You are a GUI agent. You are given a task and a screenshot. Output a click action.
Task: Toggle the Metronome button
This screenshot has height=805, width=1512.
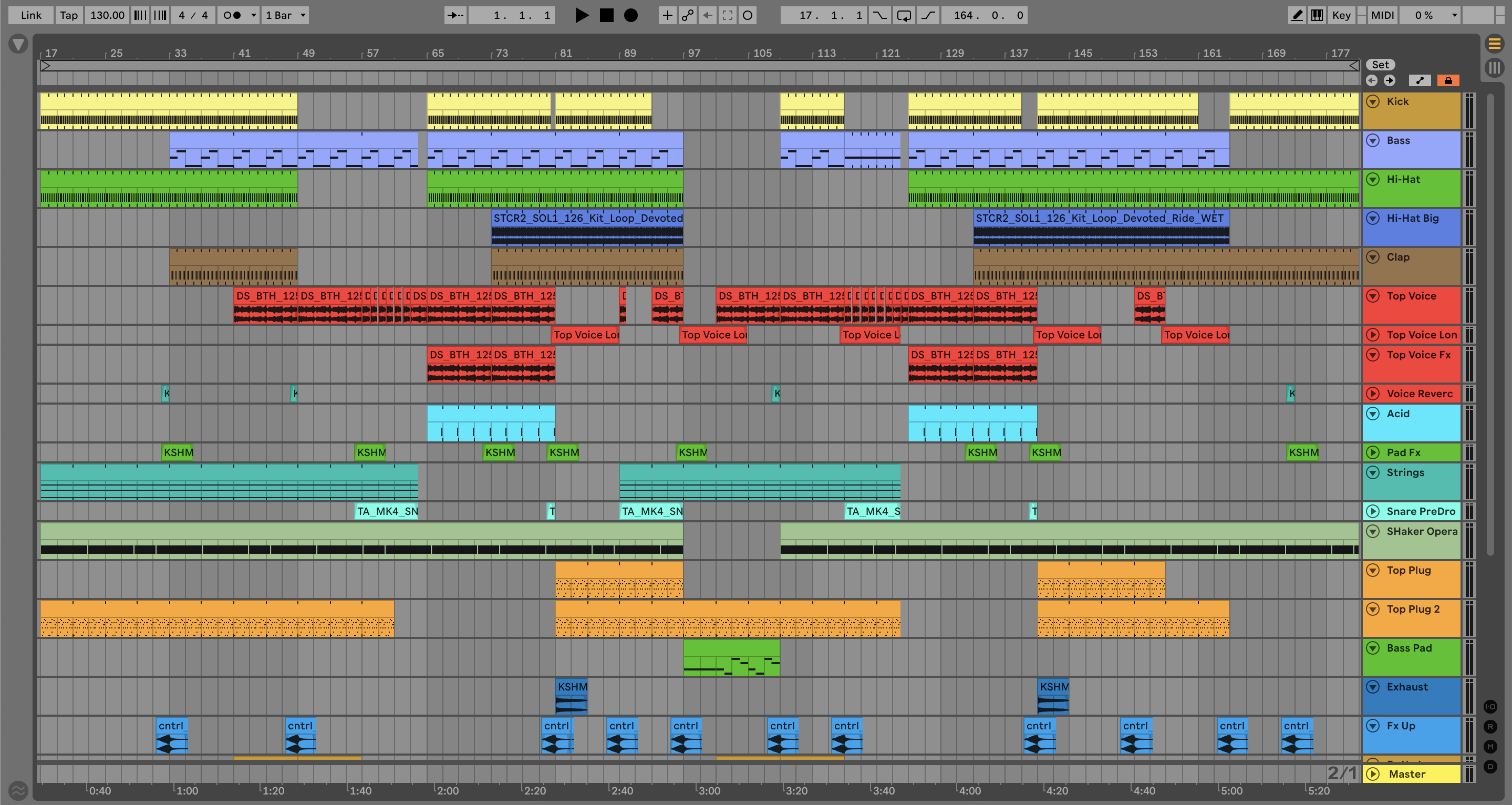pyautogui.click(x=232, y=15)
